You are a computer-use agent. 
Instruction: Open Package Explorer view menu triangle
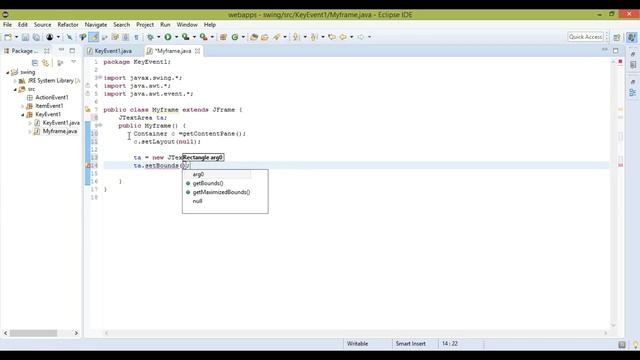(x=73, y=62)
